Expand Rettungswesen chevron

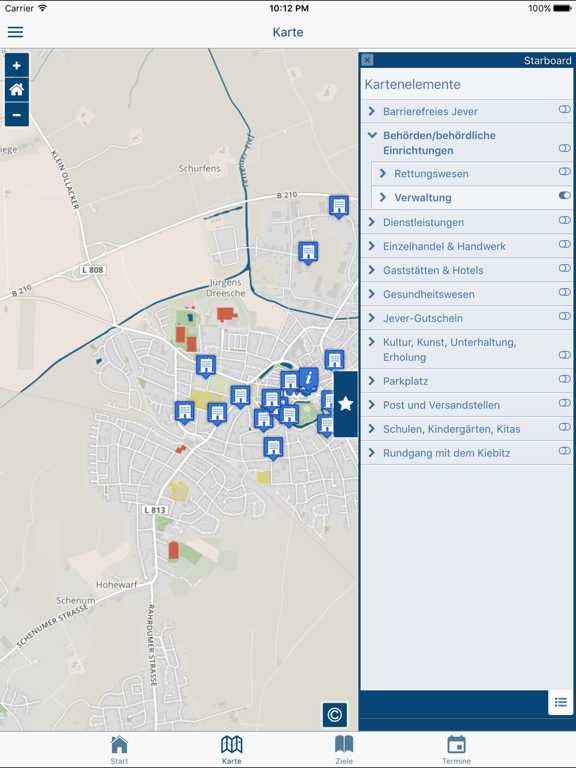(383, 173)
